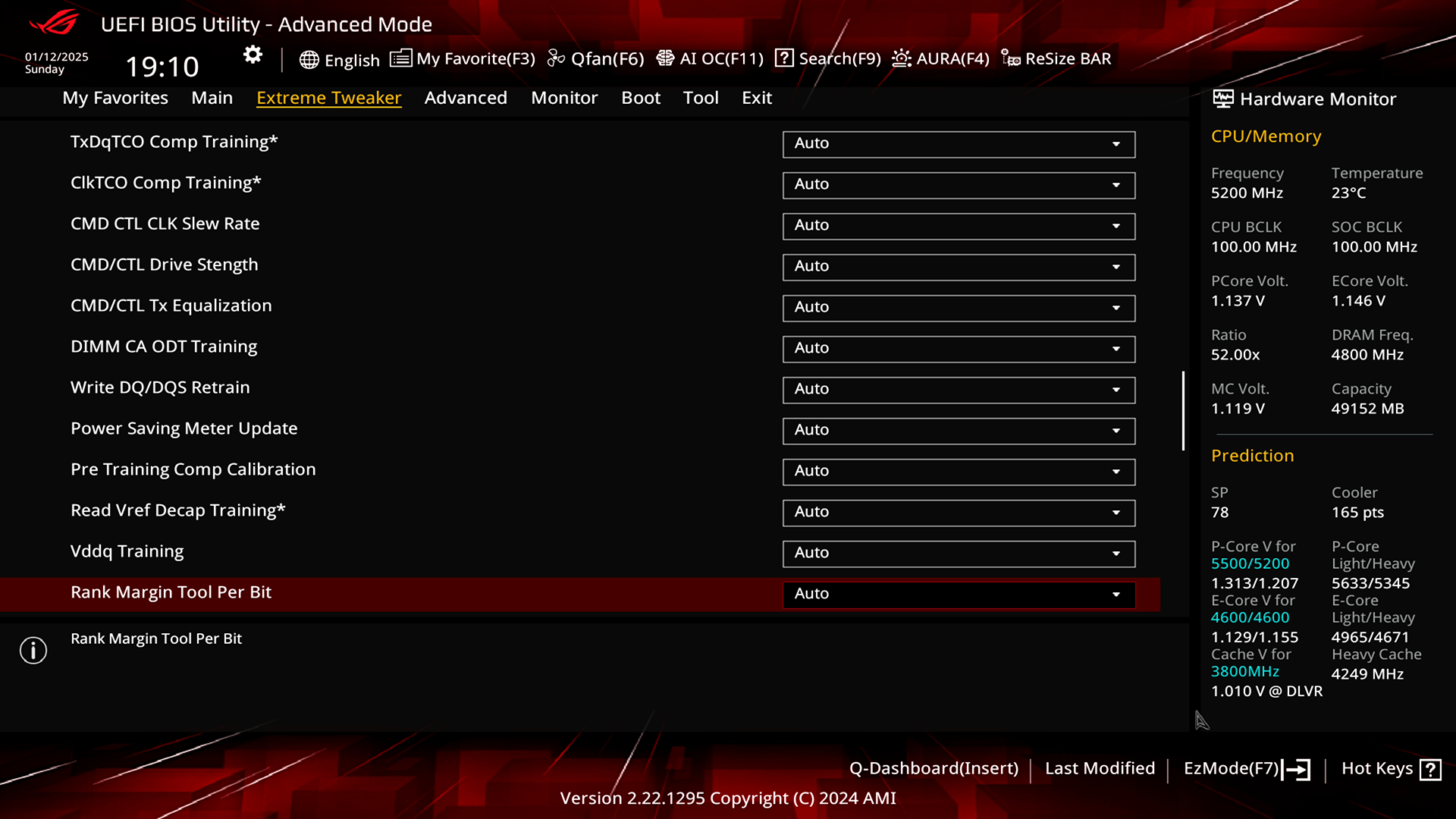Open Search(F9) question mark icon
This screenshot has height=819, width=1456.
click(784, 58)
